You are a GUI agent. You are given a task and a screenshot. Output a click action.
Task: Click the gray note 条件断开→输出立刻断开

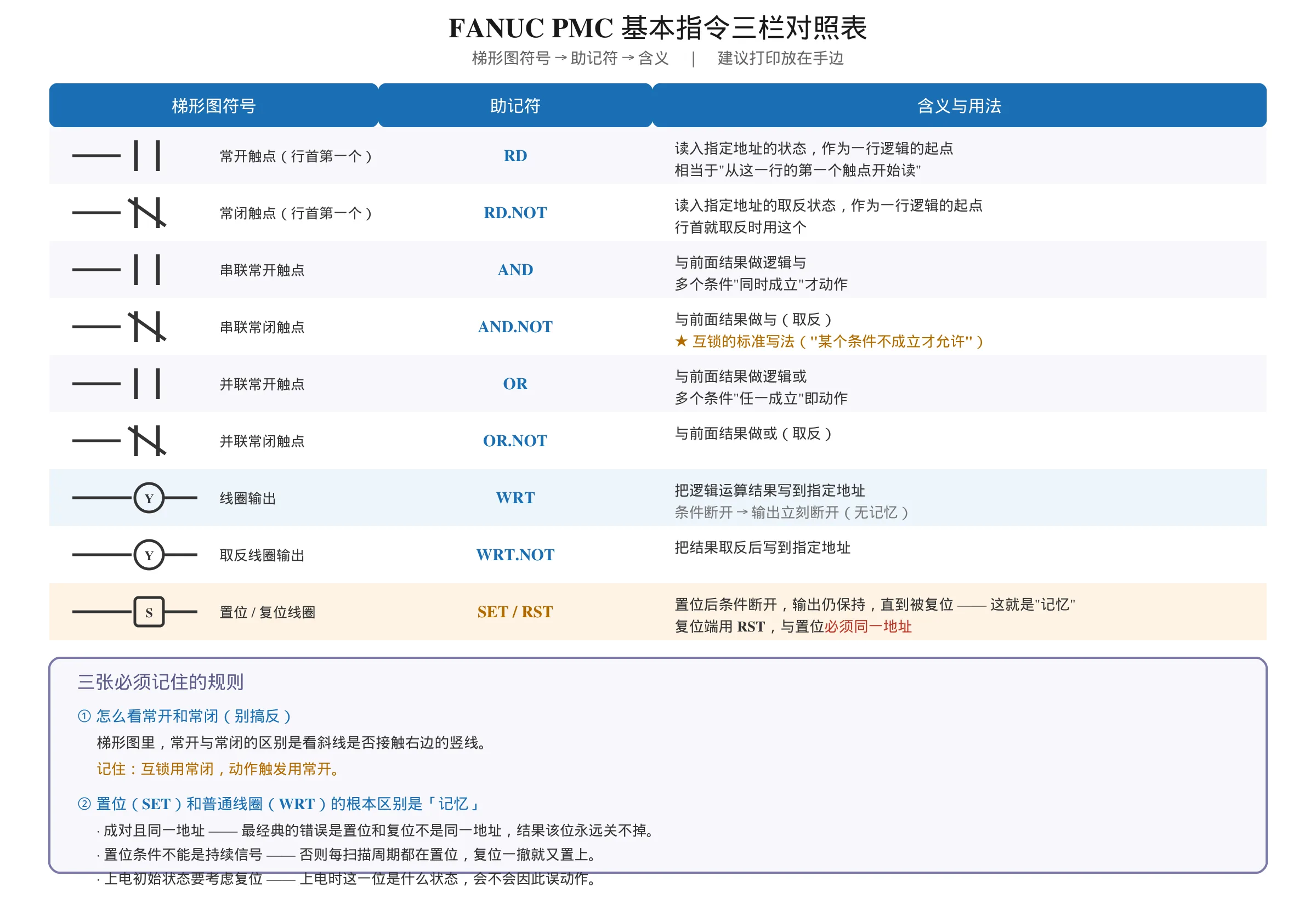[792, 513]
